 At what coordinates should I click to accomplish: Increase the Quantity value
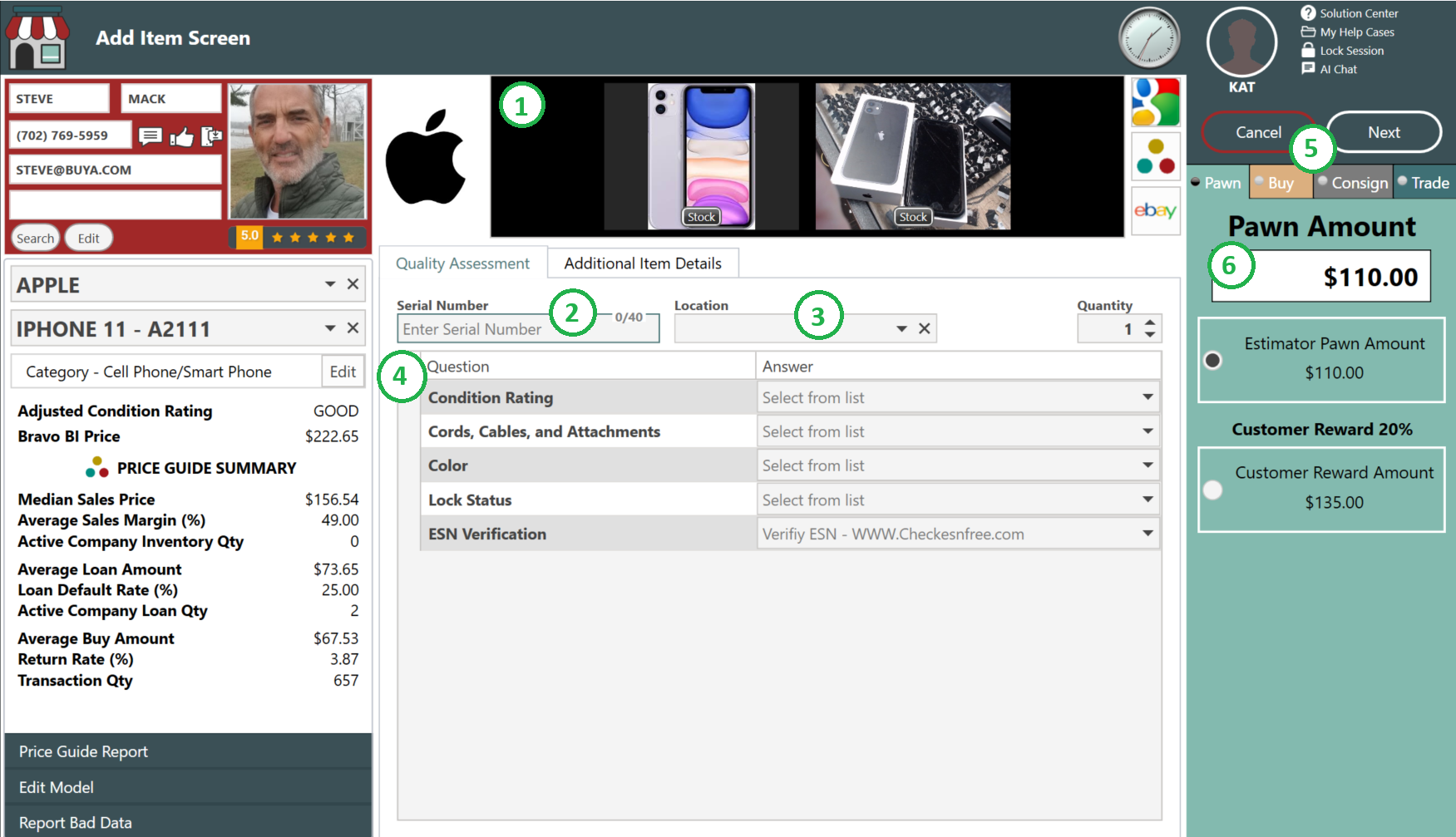1150,322
